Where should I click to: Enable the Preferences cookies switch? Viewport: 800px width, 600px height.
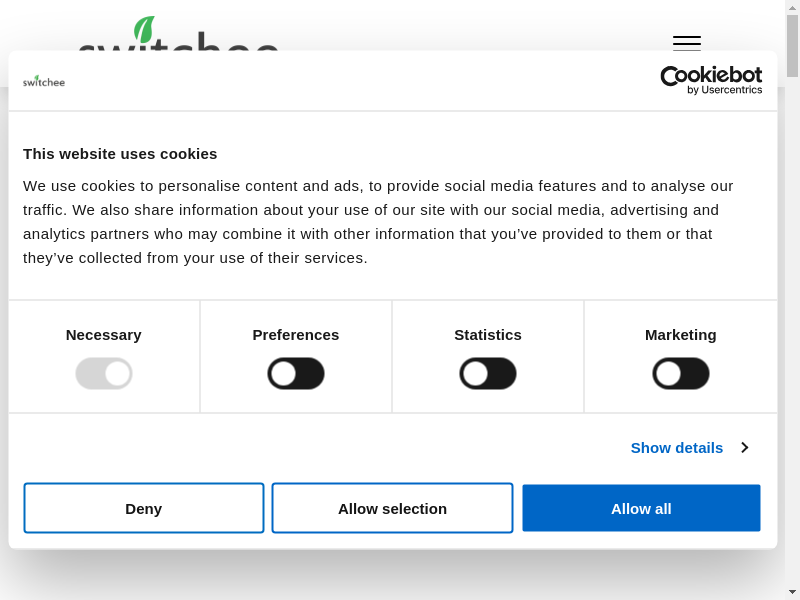tap(296, 374)
